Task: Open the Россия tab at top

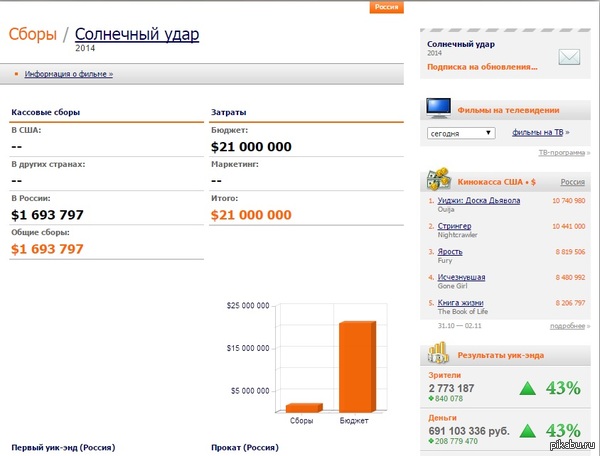Action: 386,7
